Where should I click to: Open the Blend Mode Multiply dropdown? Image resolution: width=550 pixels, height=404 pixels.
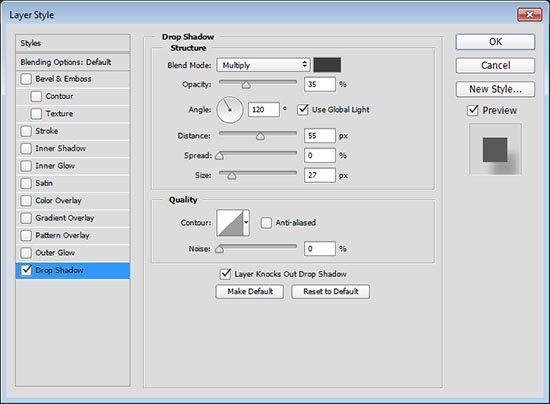click(x=263, y=65)
